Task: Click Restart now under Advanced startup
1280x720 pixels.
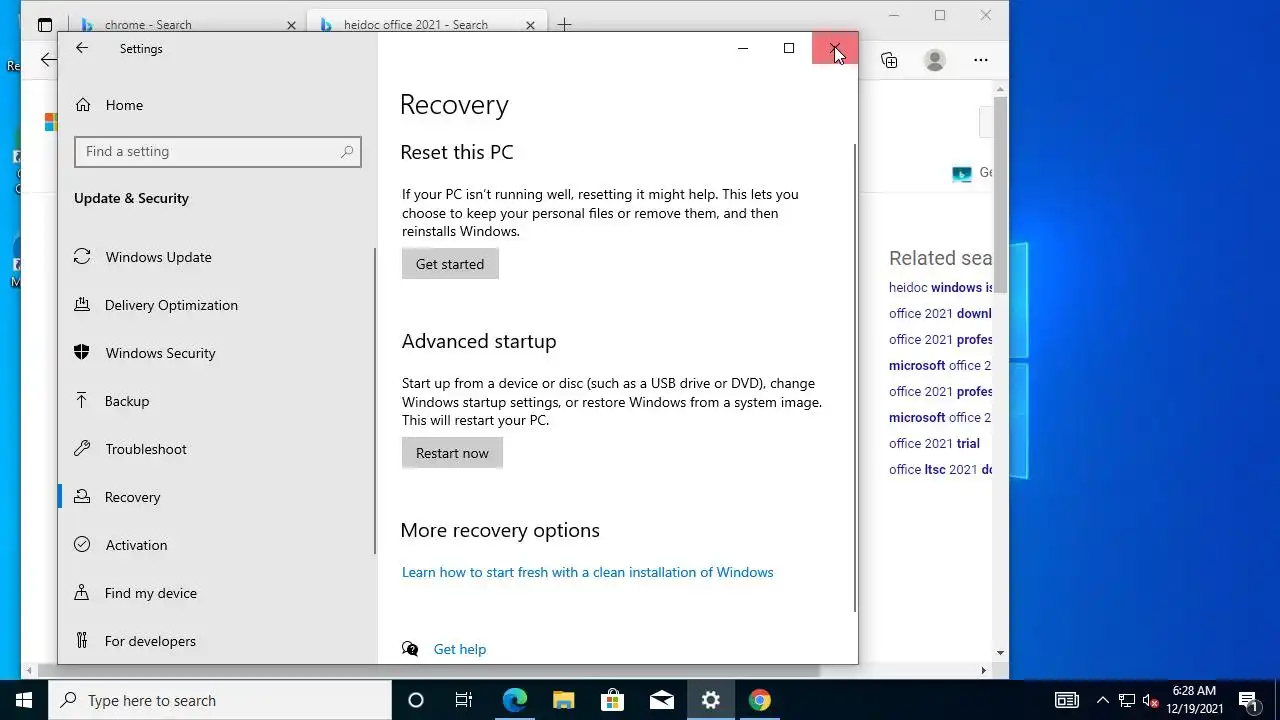Action: coord(452,453)
